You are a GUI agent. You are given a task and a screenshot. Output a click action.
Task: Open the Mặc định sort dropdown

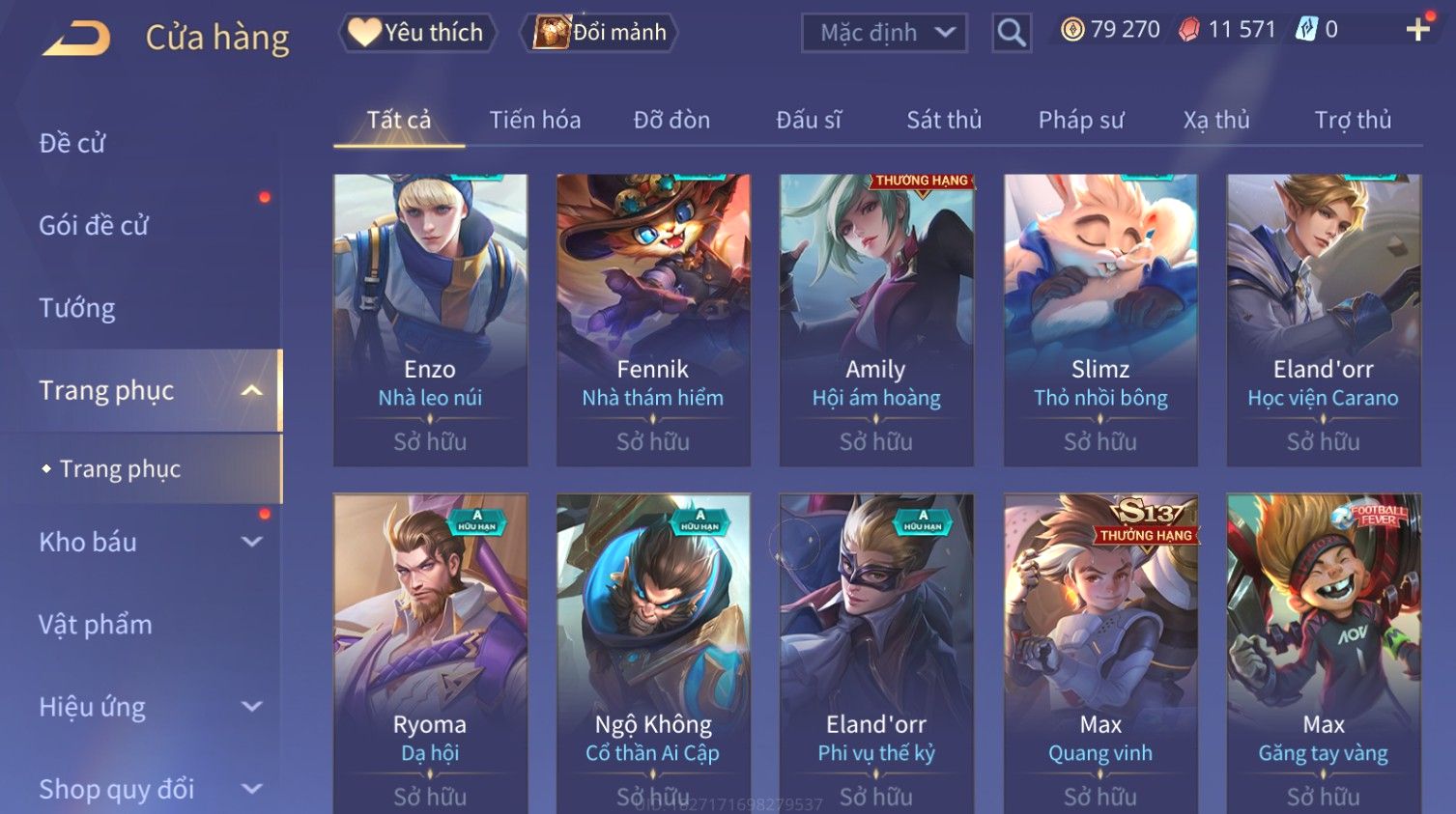(884, 33)
